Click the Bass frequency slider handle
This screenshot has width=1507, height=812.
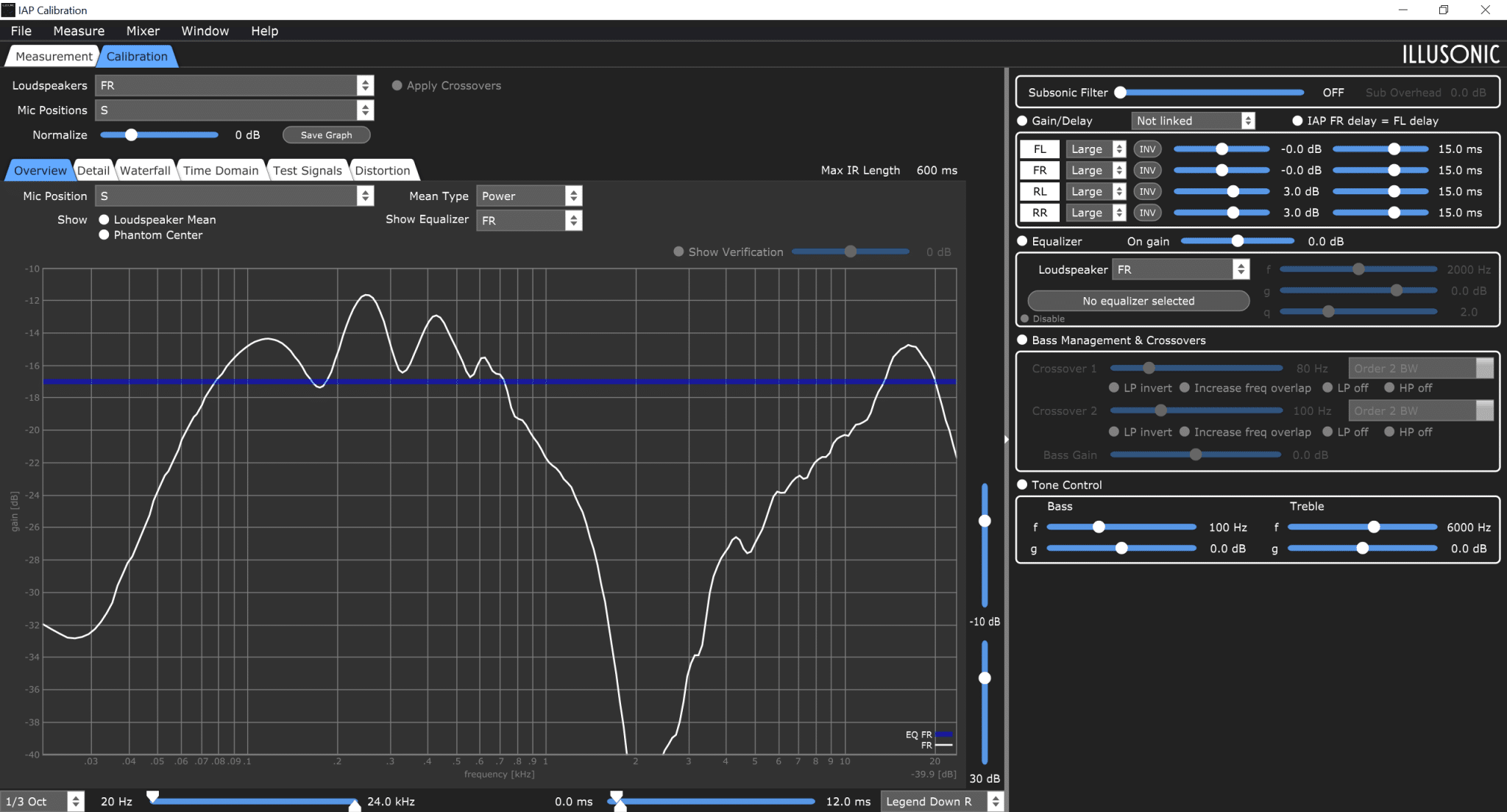[1099, 527]
